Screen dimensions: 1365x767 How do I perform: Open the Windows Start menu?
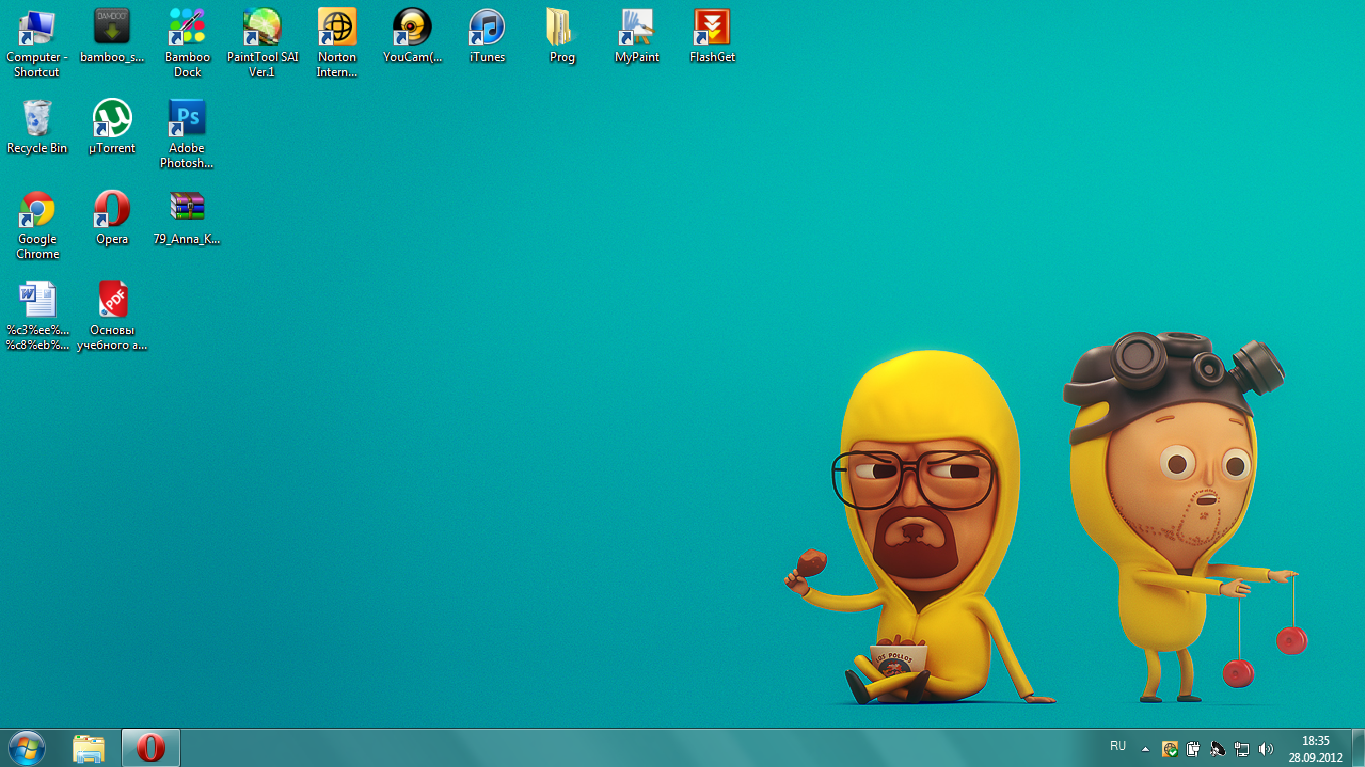pos(27,748)
